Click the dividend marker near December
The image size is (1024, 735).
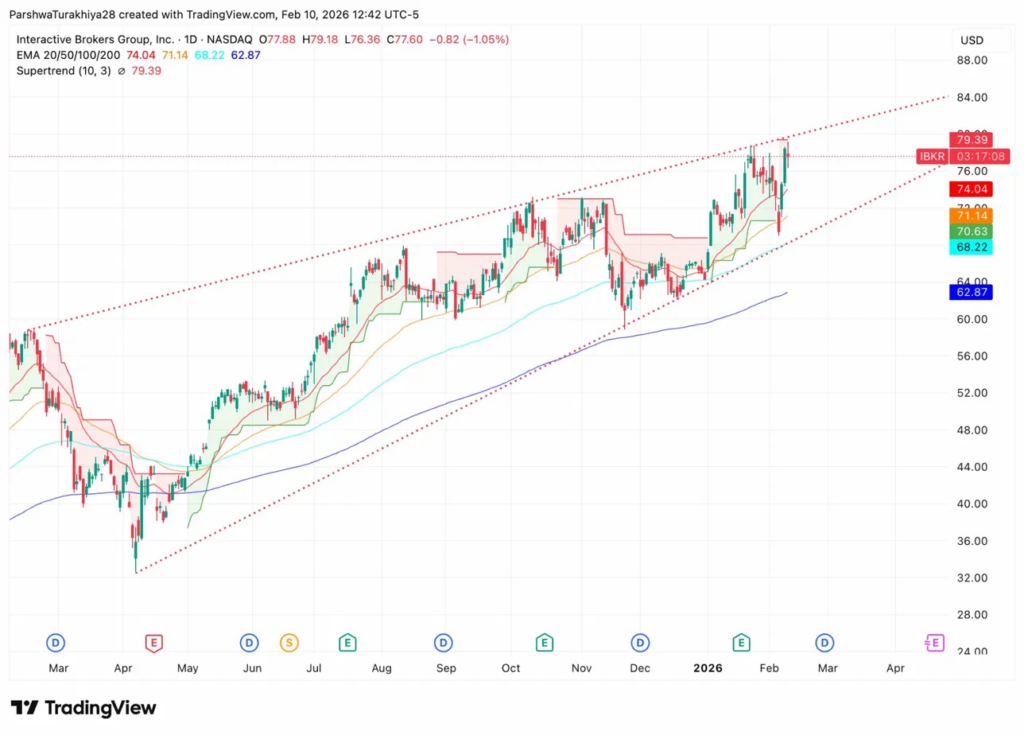point(640,642)
